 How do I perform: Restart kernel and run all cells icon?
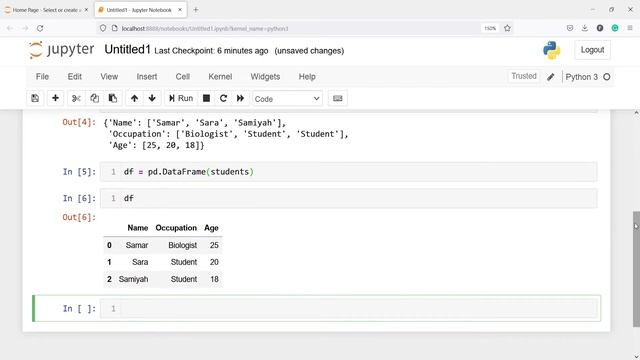pos(240,98)
